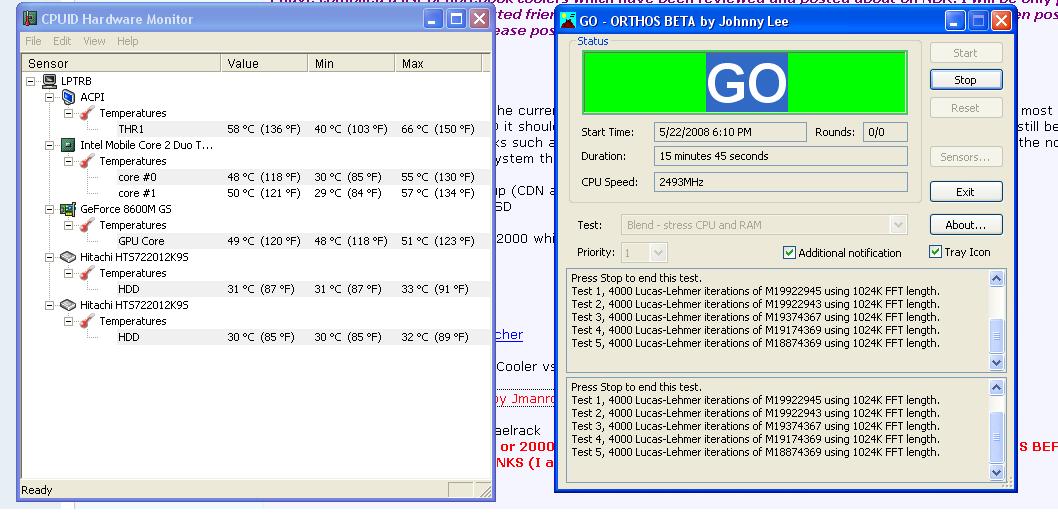
Task: Collapse the first Hitachi HTS722012K9S node
Action: click(49, 257)
